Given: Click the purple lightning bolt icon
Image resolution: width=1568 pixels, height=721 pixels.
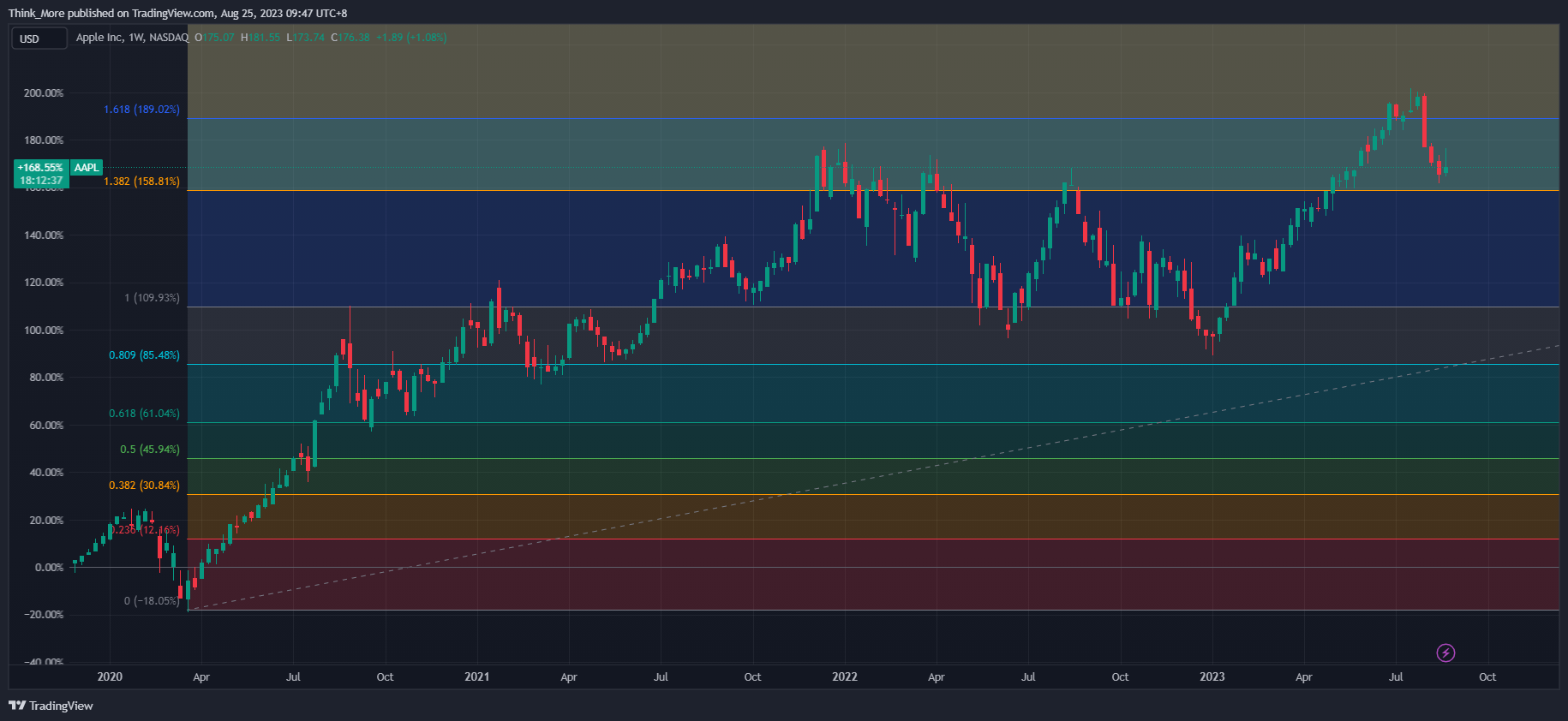Looking at the screenshot, I should (1445, 653).
